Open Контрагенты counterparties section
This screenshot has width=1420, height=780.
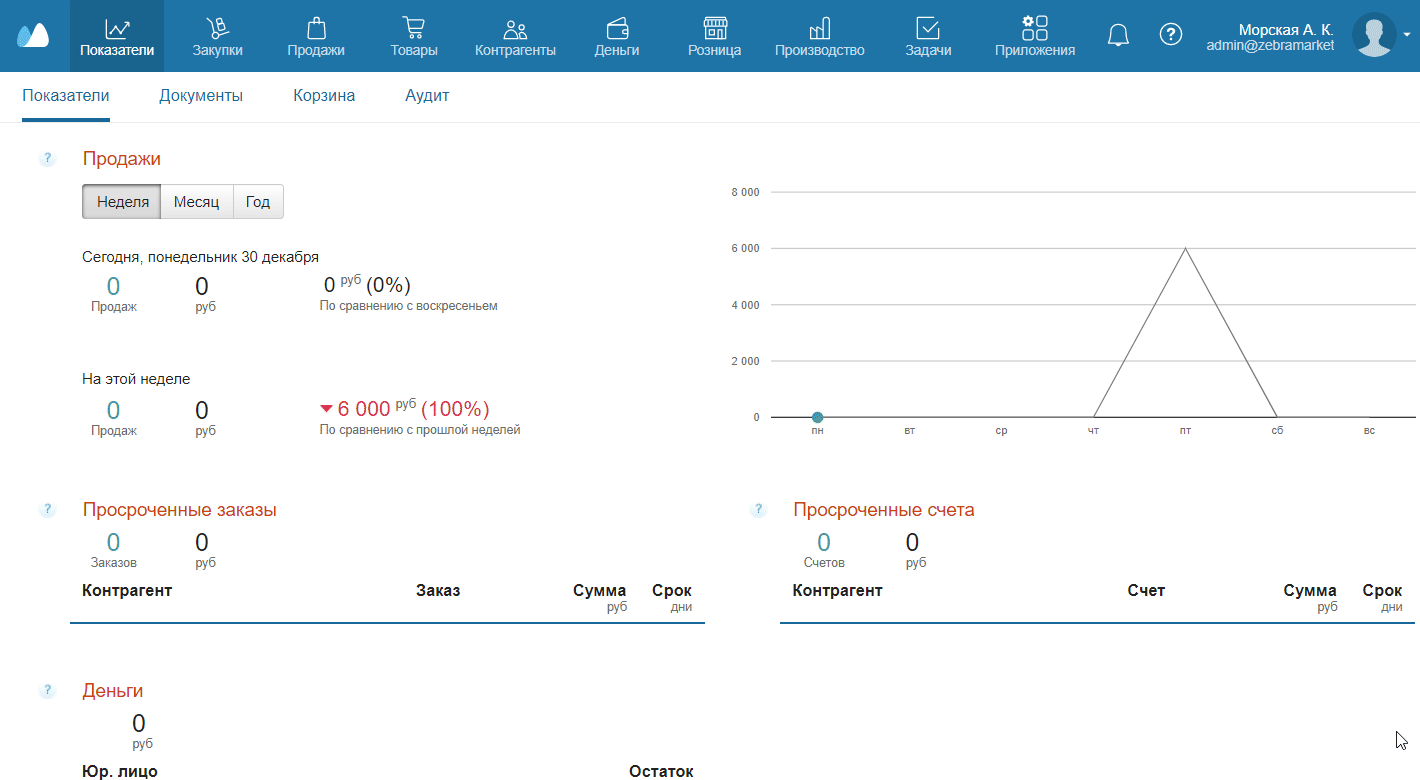515,36
